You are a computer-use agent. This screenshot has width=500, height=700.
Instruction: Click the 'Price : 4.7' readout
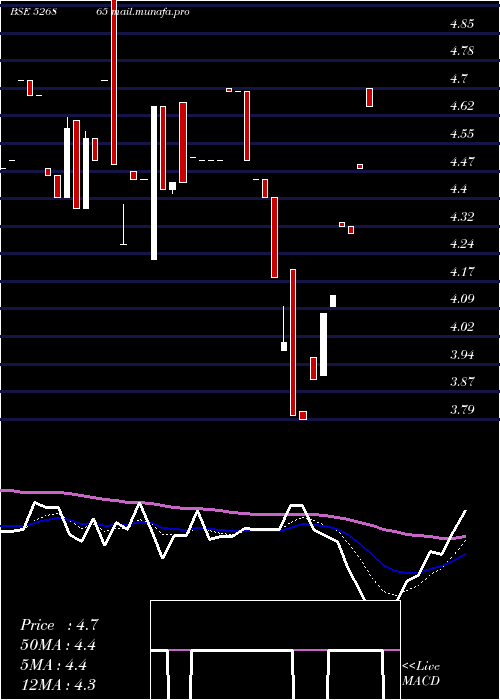pyautogui.click(x=59, y=625)
